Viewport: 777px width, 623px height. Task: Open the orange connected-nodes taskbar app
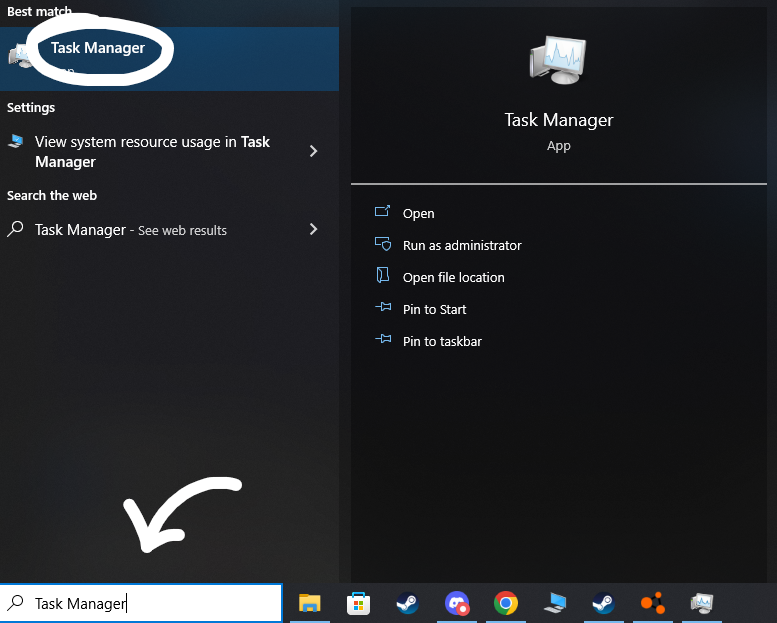[653, 603]
